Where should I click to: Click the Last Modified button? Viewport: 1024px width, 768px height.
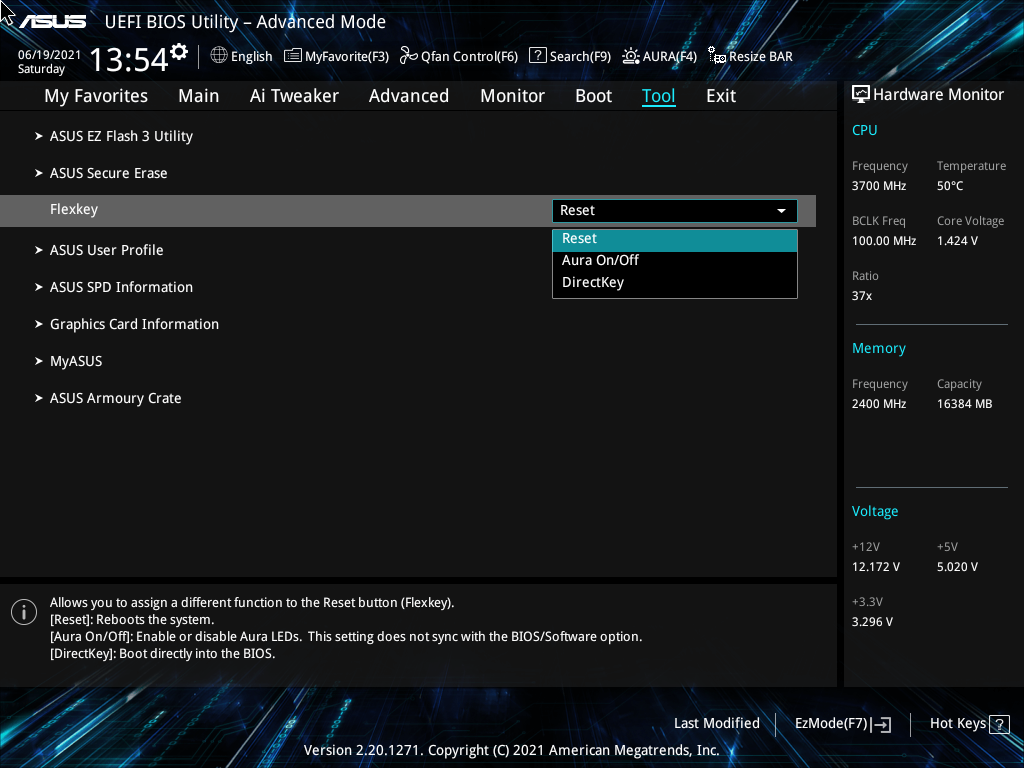(x=717, y=723)
